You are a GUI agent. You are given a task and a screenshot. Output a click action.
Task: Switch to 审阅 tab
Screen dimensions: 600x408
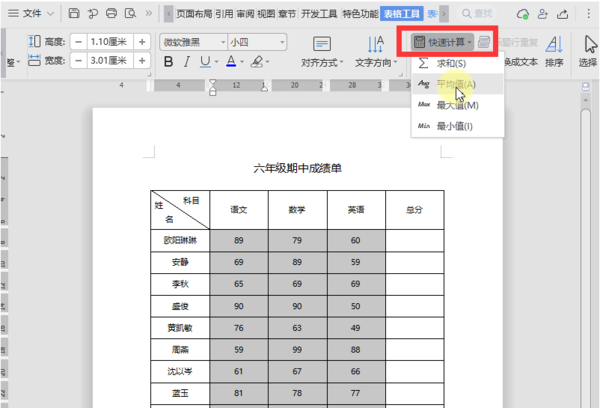coord(245,14)
